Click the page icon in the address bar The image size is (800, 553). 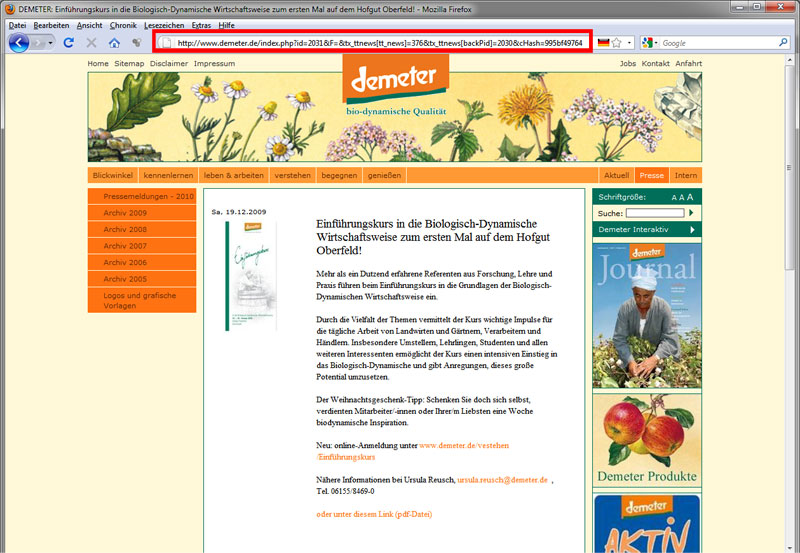coord(165,43)
